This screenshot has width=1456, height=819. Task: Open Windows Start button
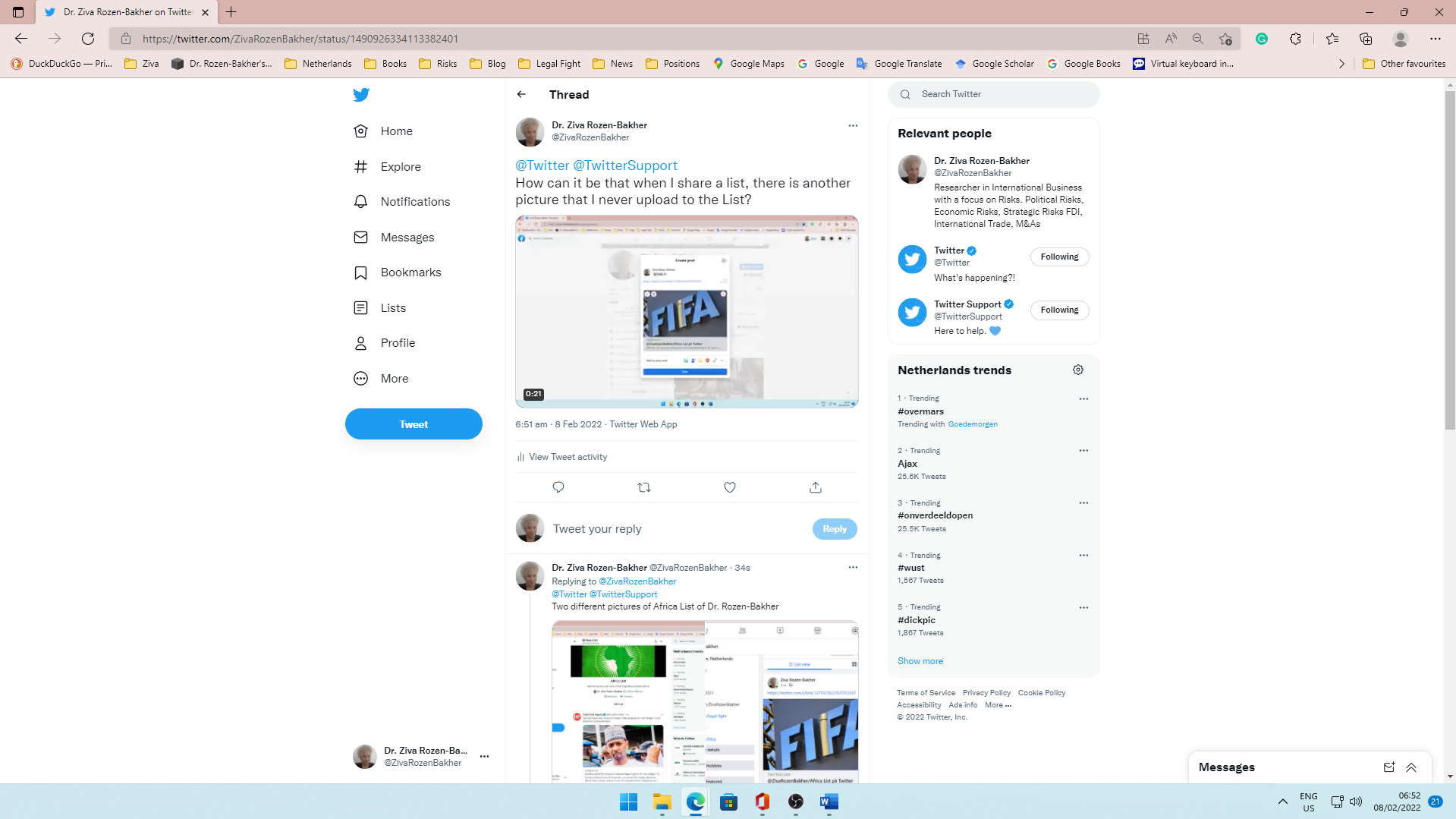628,802
